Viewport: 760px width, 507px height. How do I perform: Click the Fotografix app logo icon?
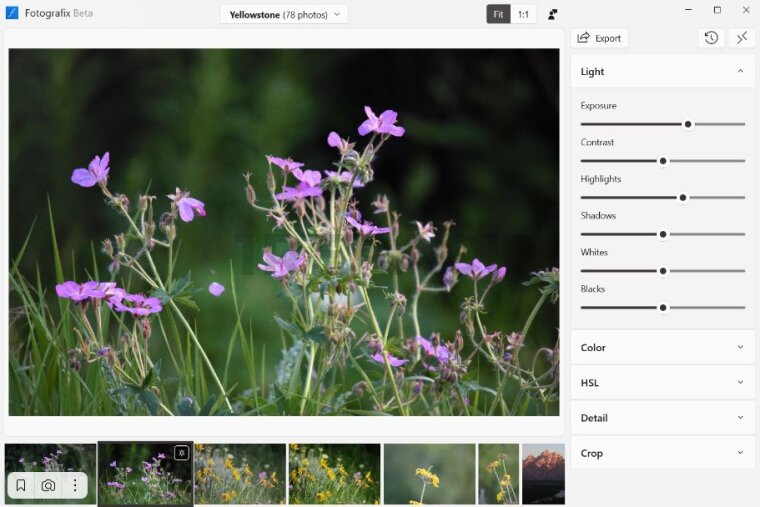[x=12, y=14]
